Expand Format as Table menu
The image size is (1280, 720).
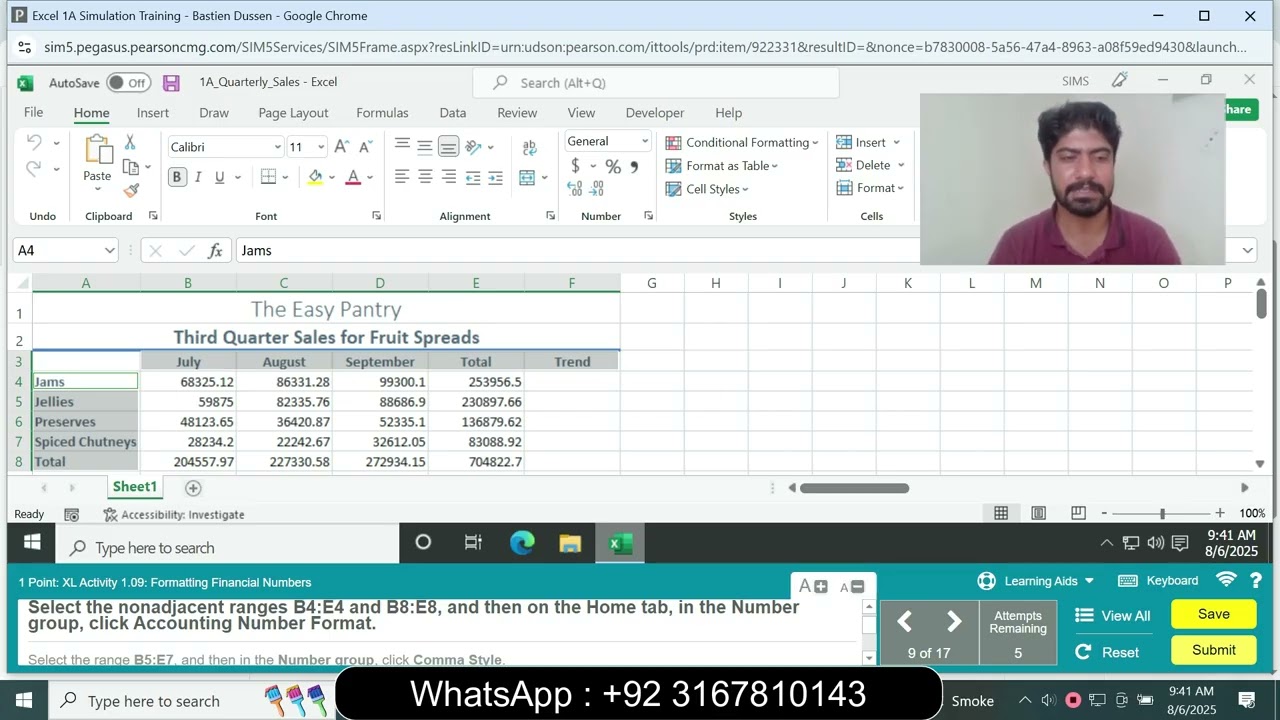coord(722,166)
